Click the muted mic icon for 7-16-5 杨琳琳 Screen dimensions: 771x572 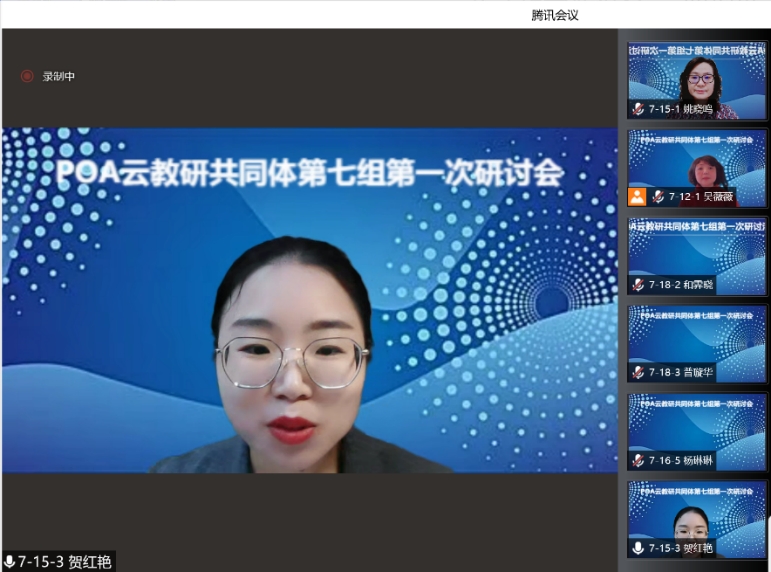pos(638,460)
